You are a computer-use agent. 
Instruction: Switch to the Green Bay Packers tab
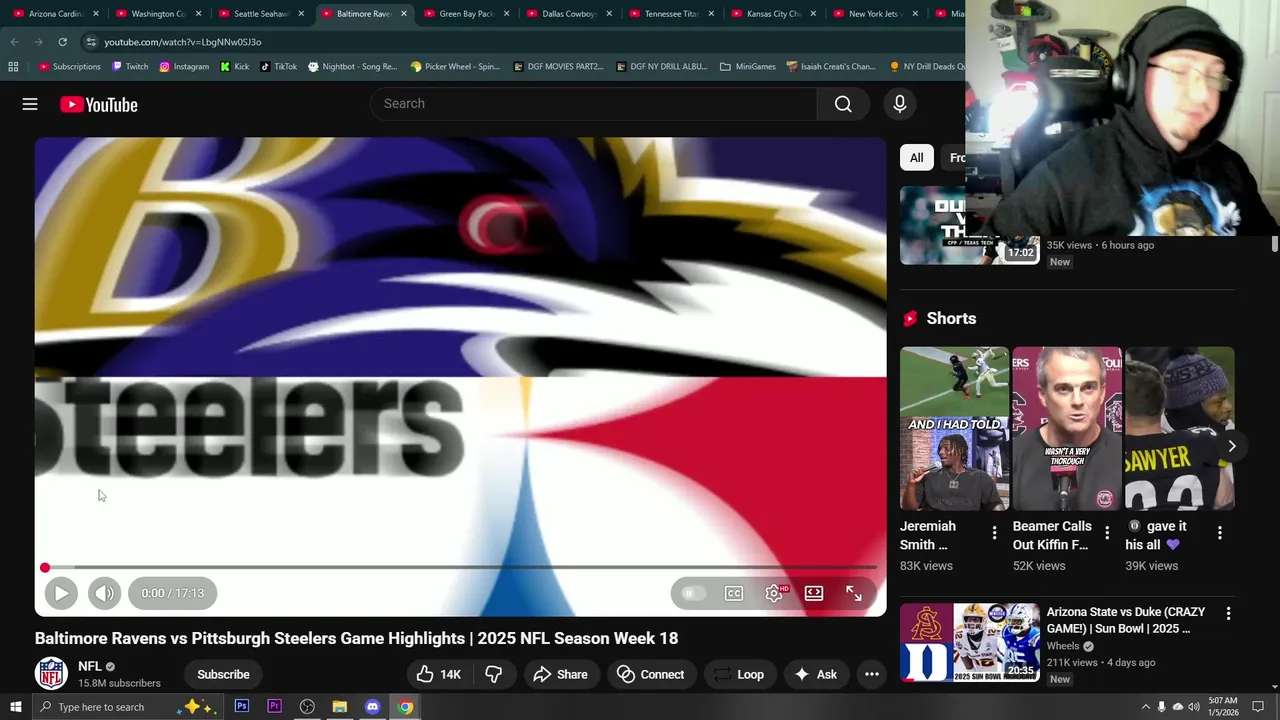pos(465,14)
